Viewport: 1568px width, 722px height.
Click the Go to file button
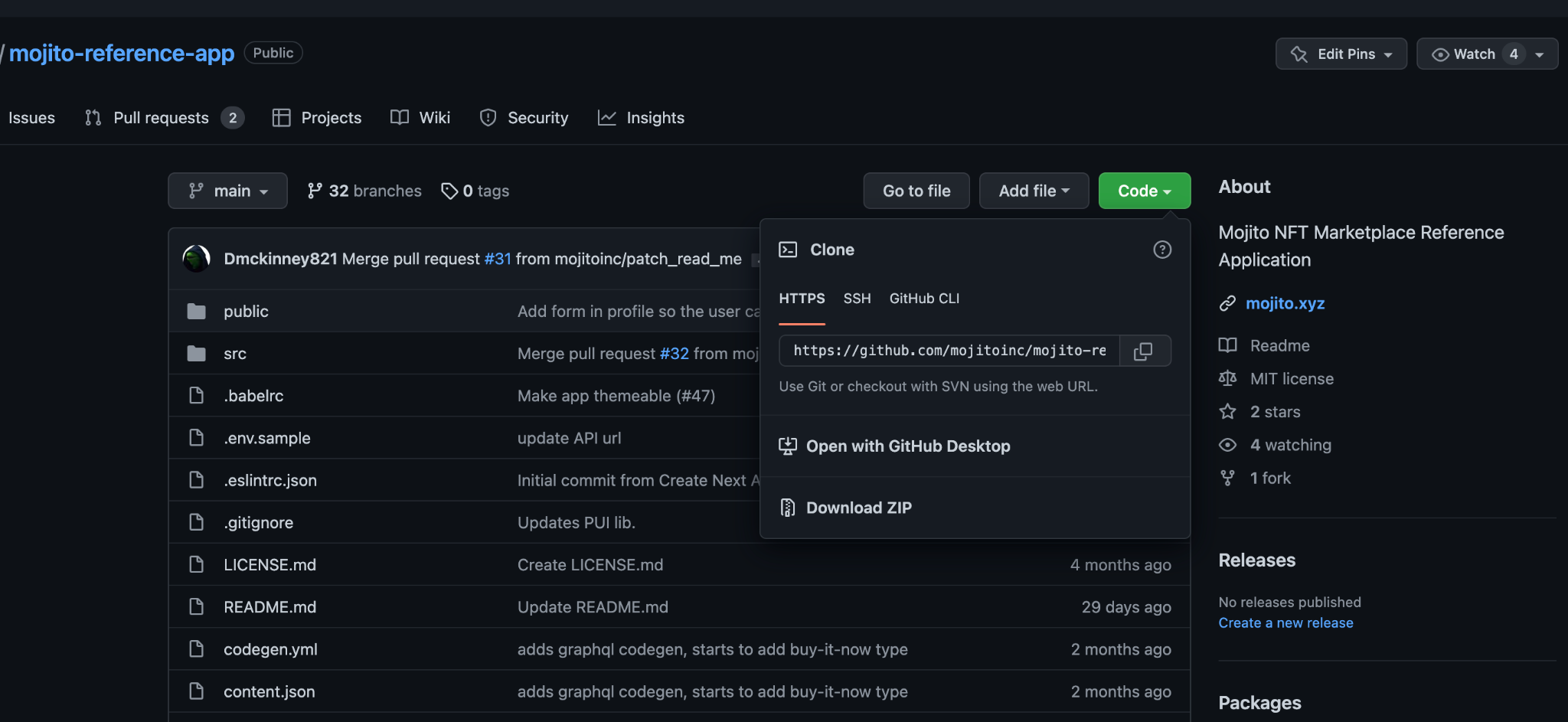916,191
